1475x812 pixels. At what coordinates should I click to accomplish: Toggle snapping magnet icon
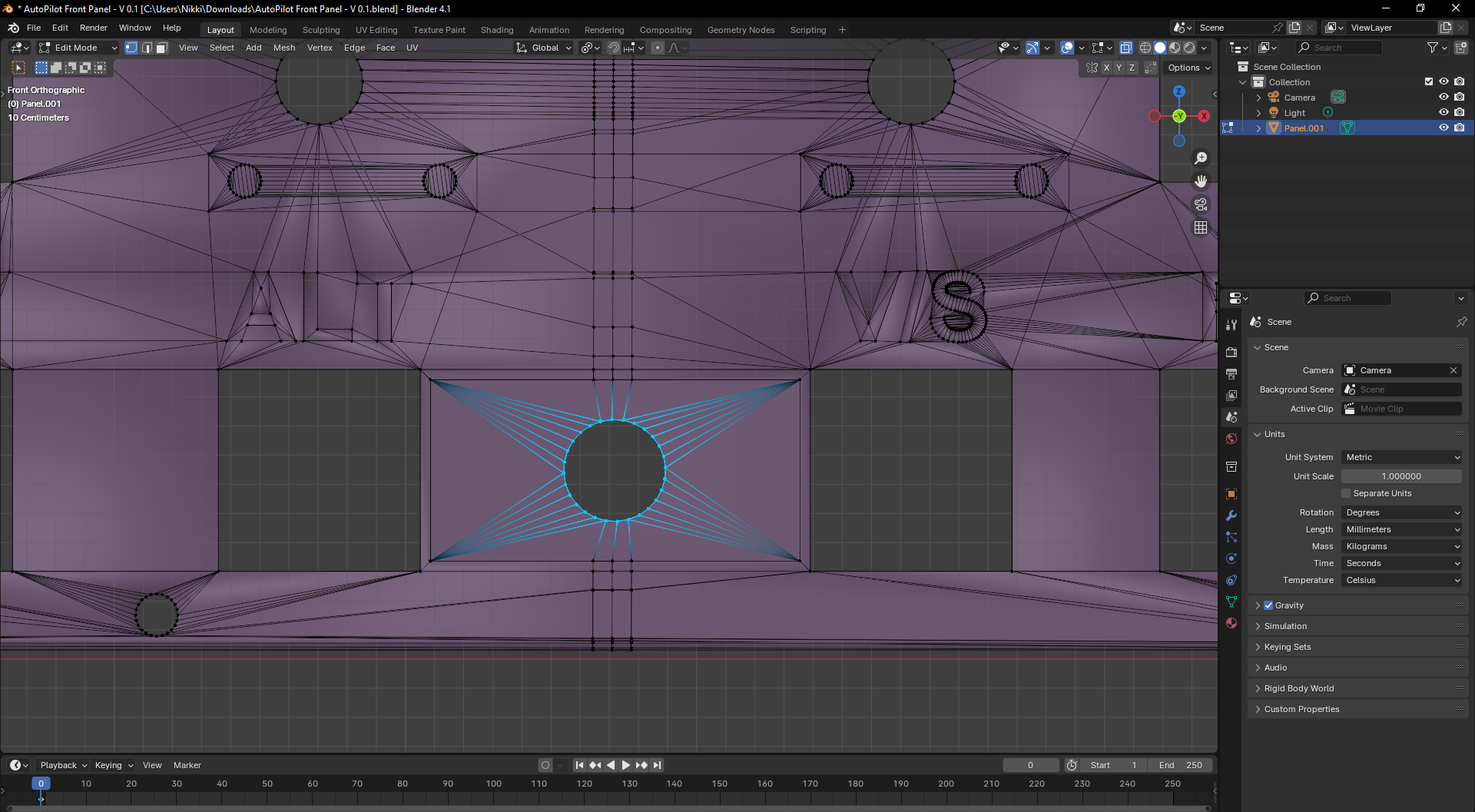(614, 48)
